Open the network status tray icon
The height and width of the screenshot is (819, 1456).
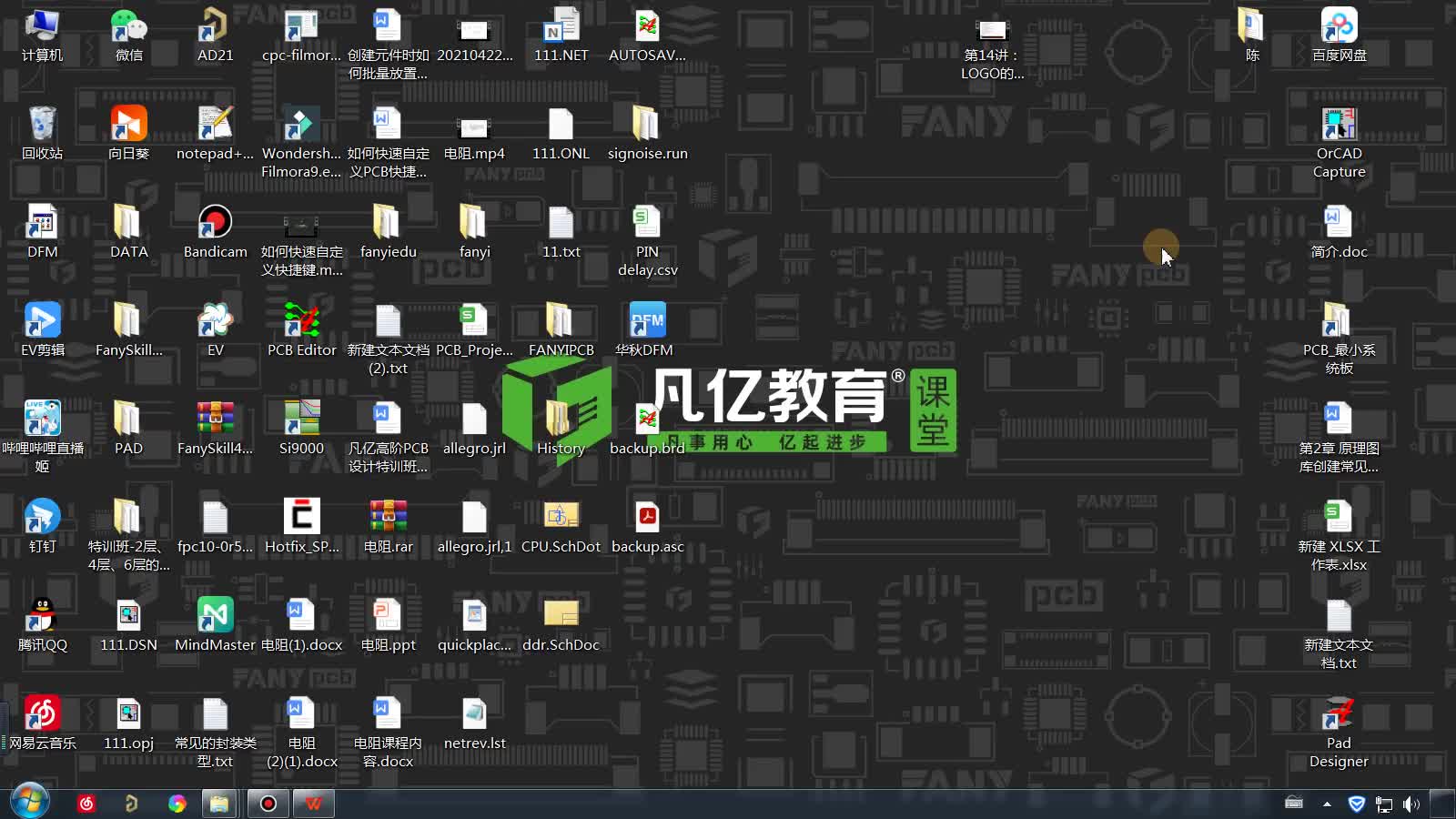[1384, 804]
